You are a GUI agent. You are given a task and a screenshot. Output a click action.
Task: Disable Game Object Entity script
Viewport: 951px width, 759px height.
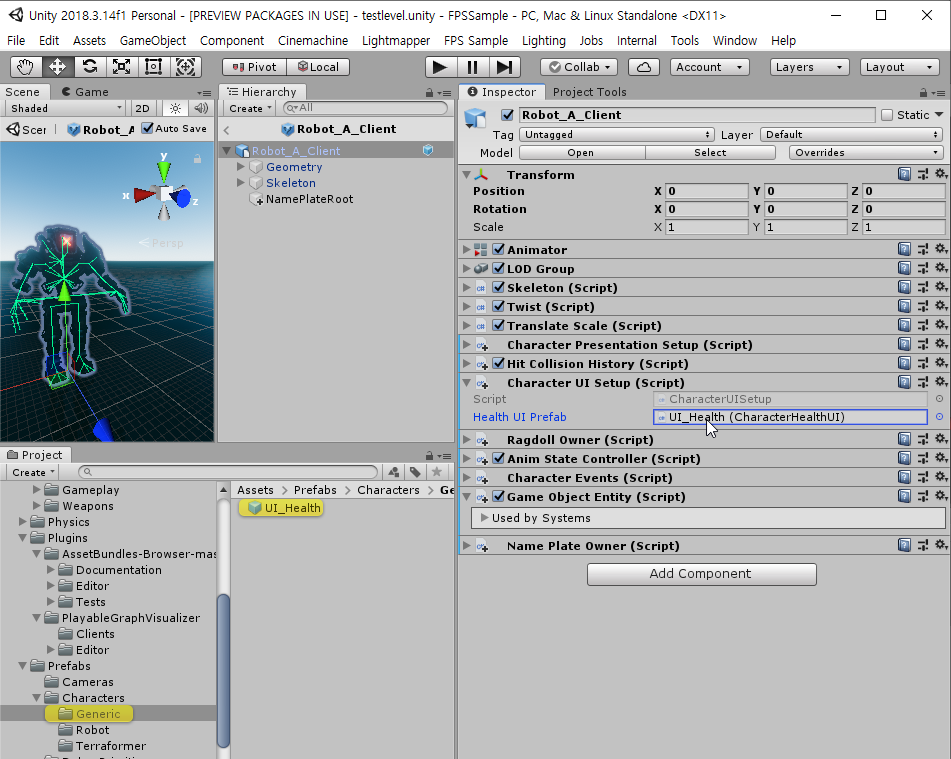point(499,496)
